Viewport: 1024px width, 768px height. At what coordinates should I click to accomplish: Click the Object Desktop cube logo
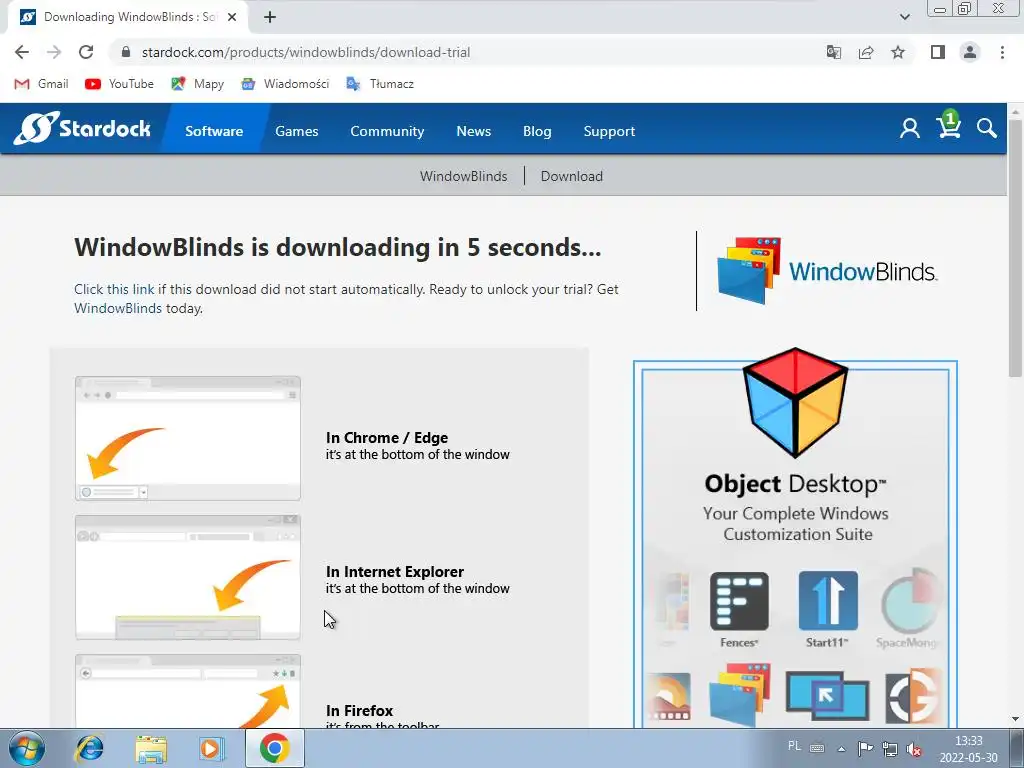click(795, 402)
